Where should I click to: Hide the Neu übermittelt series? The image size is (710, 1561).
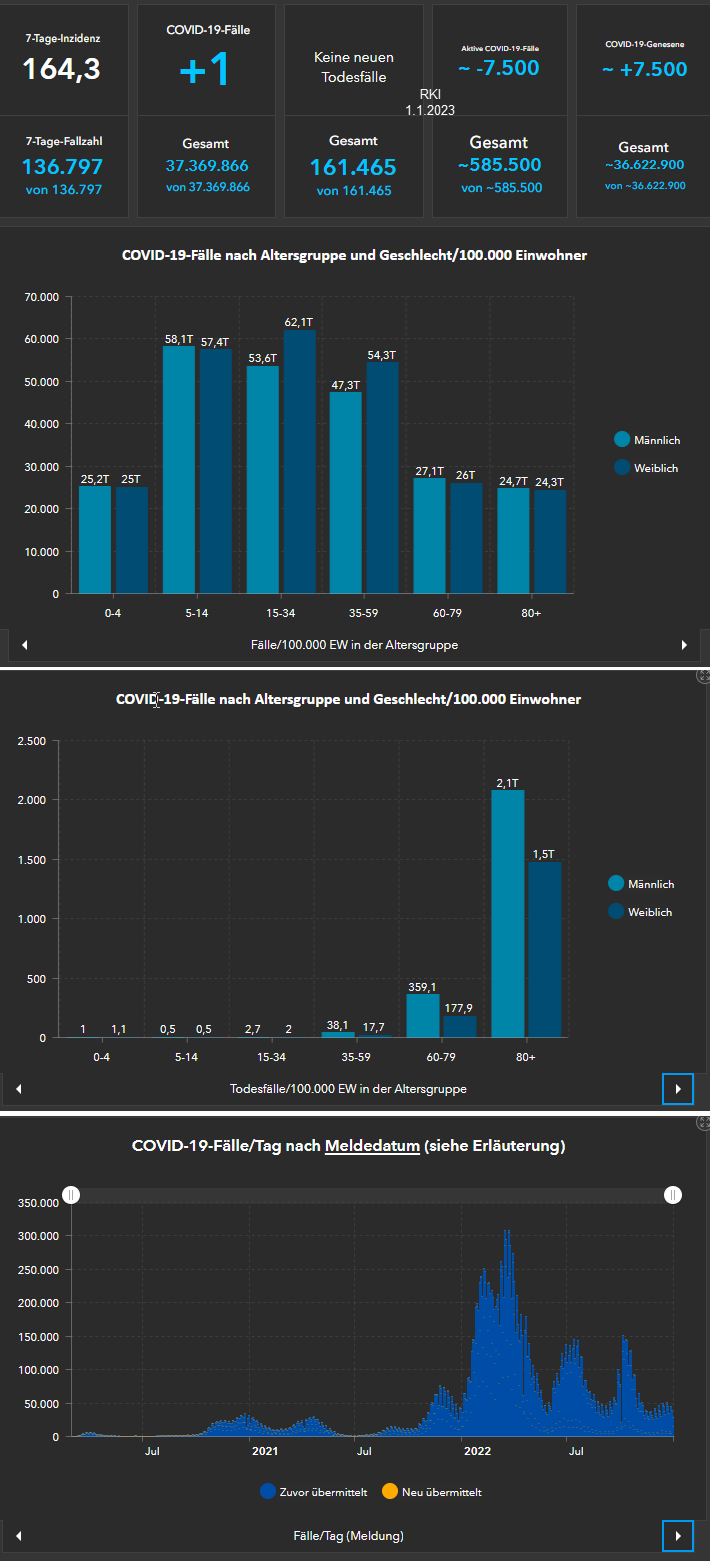tap(431, 1492)
